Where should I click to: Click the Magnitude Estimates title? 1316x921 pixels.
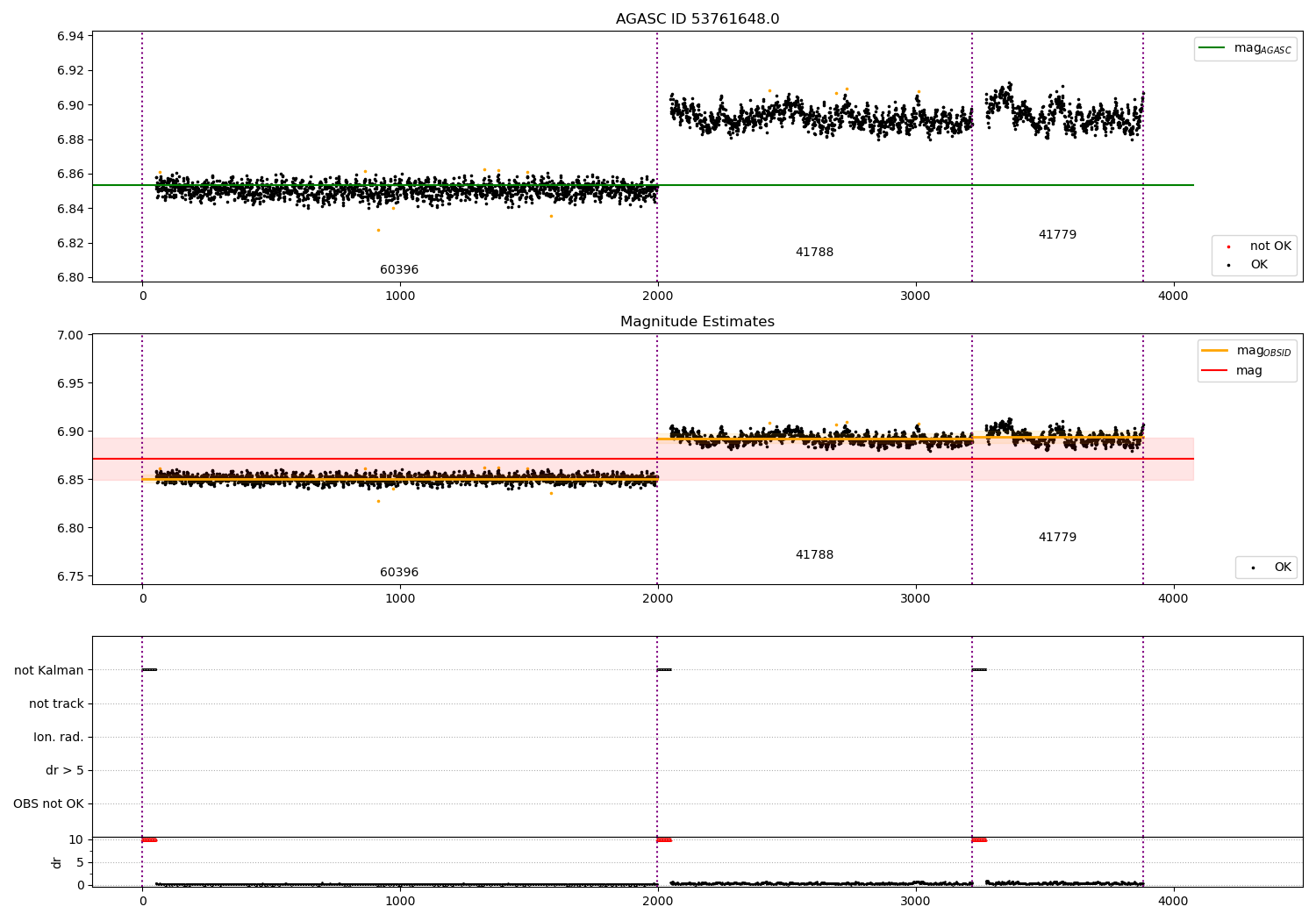click(697, 322)
